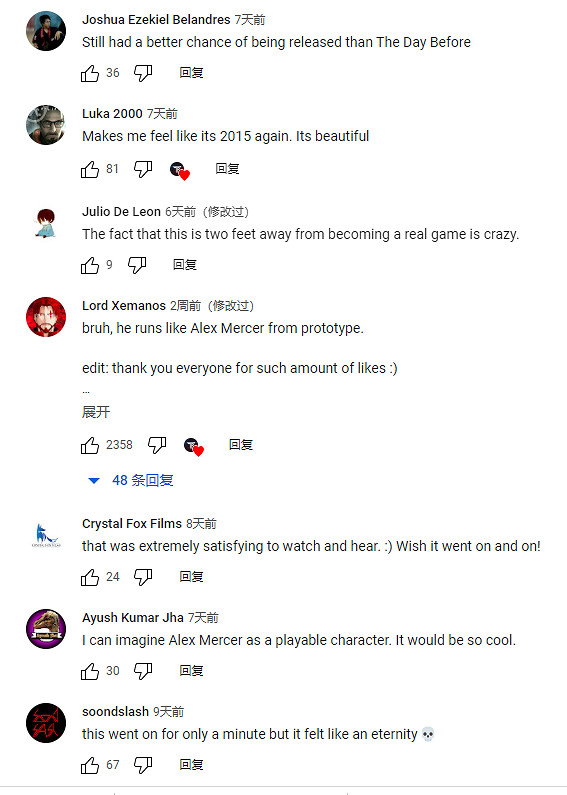
Task: Thumbs up Lord Xemanos's Alex Mercer comment
Action: tap(90, 445)
